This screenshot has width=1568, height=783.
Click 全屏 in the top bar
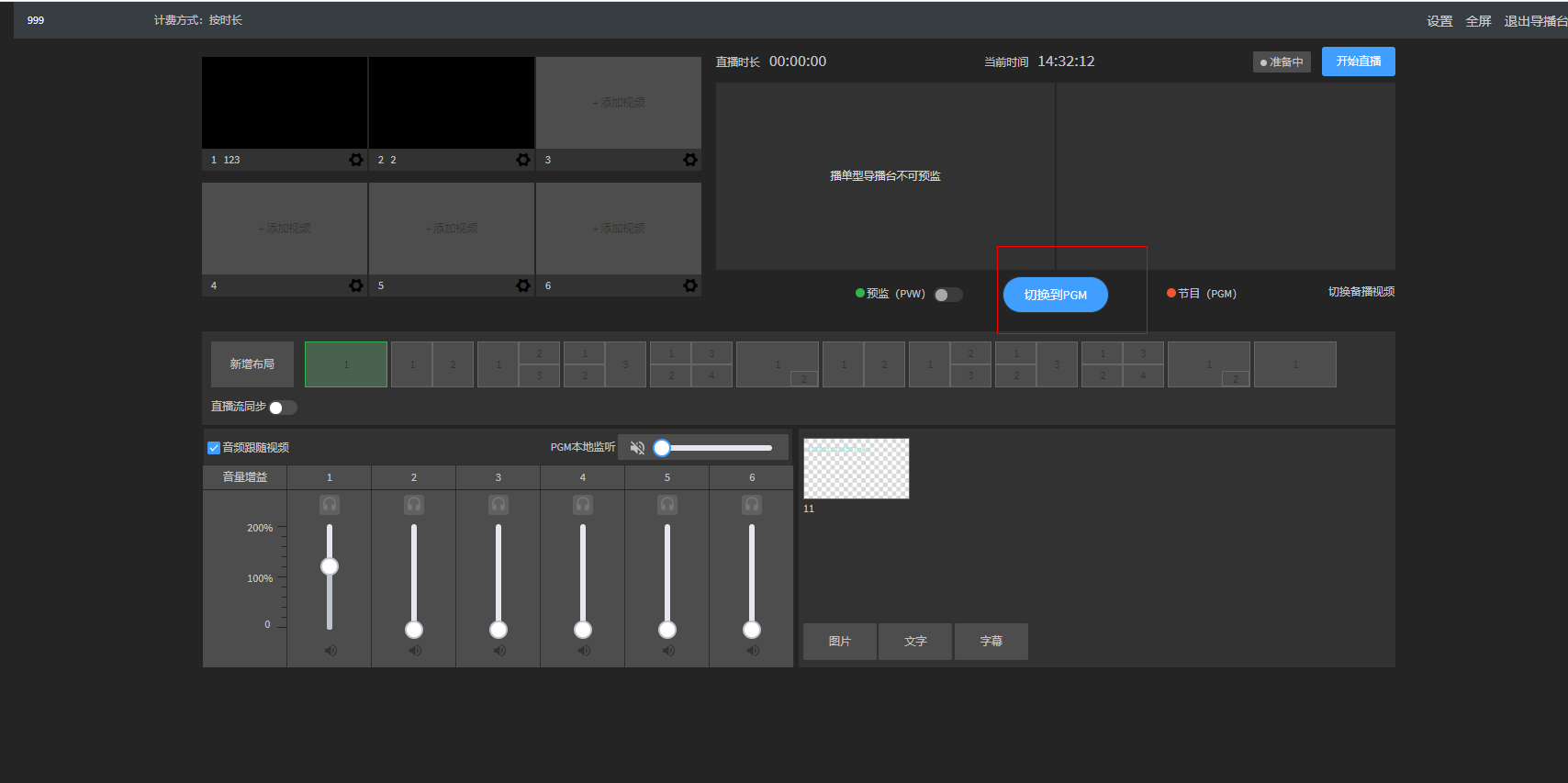coord(1478,21)
